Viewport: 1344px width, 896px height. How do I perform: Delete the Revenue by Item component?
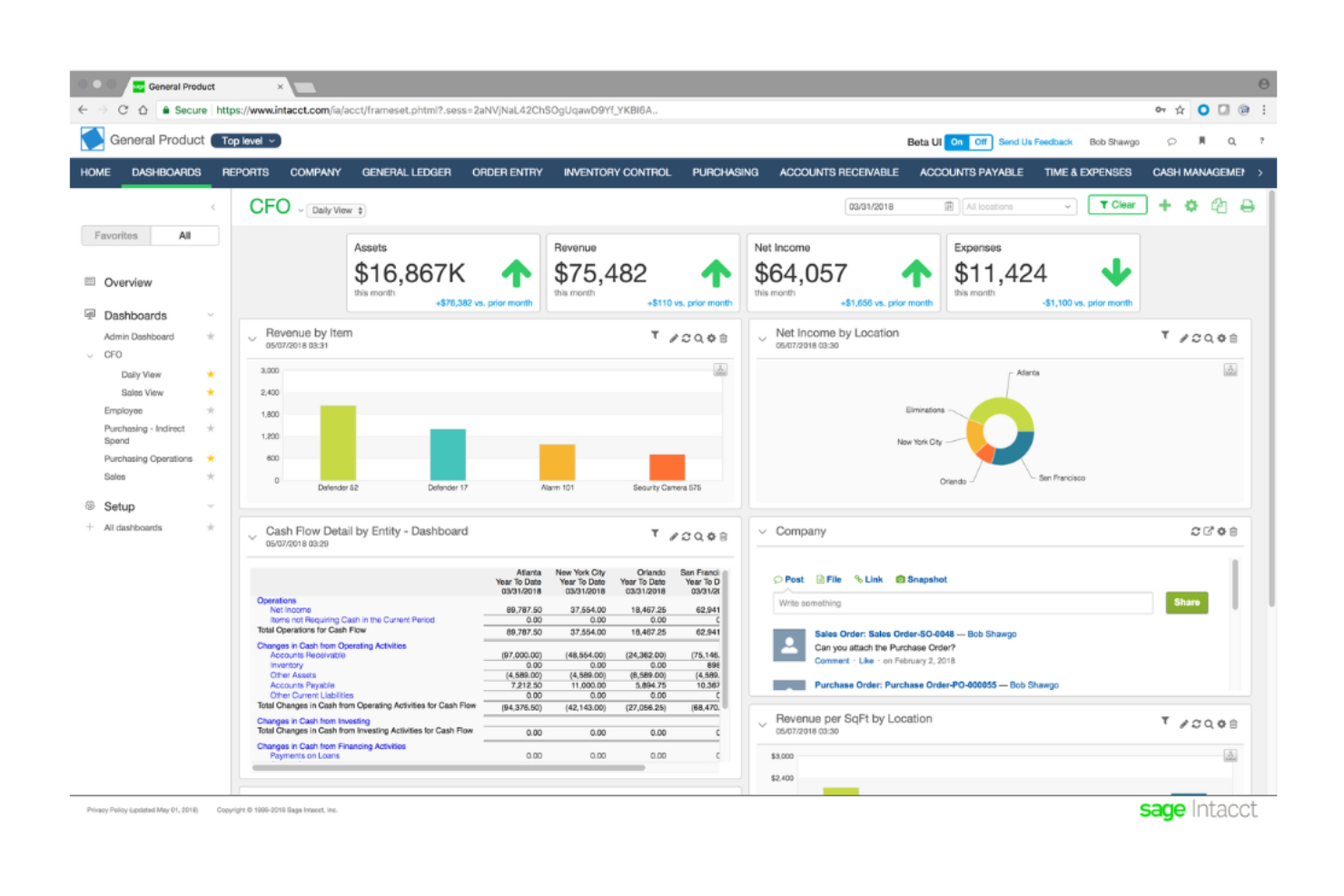(723, 336)
